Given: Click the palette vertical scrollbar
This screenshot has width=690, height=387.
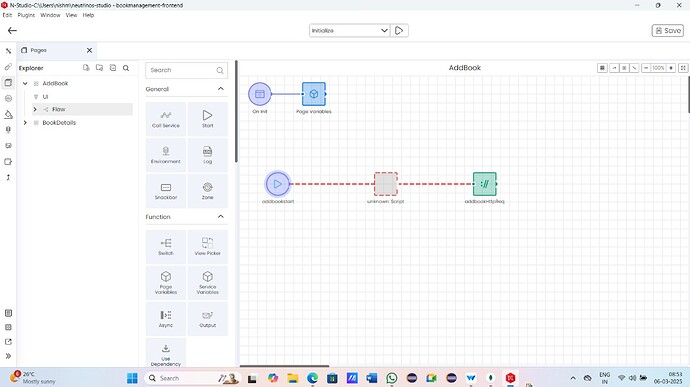Looking at the screenshot, I should (236, 111).
